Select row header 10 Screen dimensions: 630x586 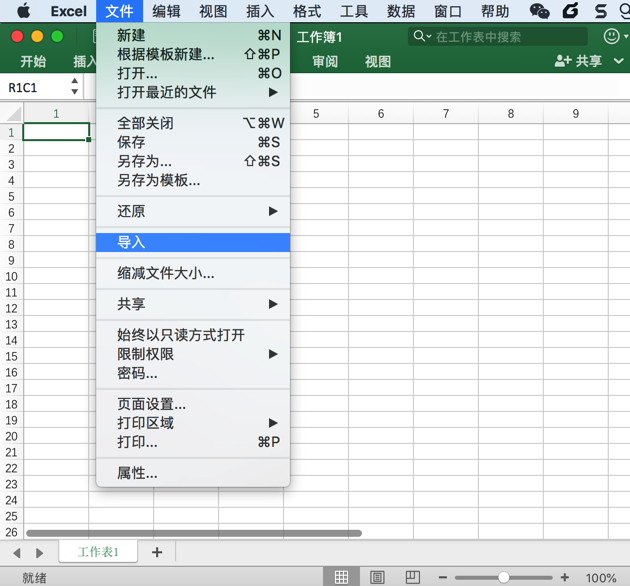[12, 277]
